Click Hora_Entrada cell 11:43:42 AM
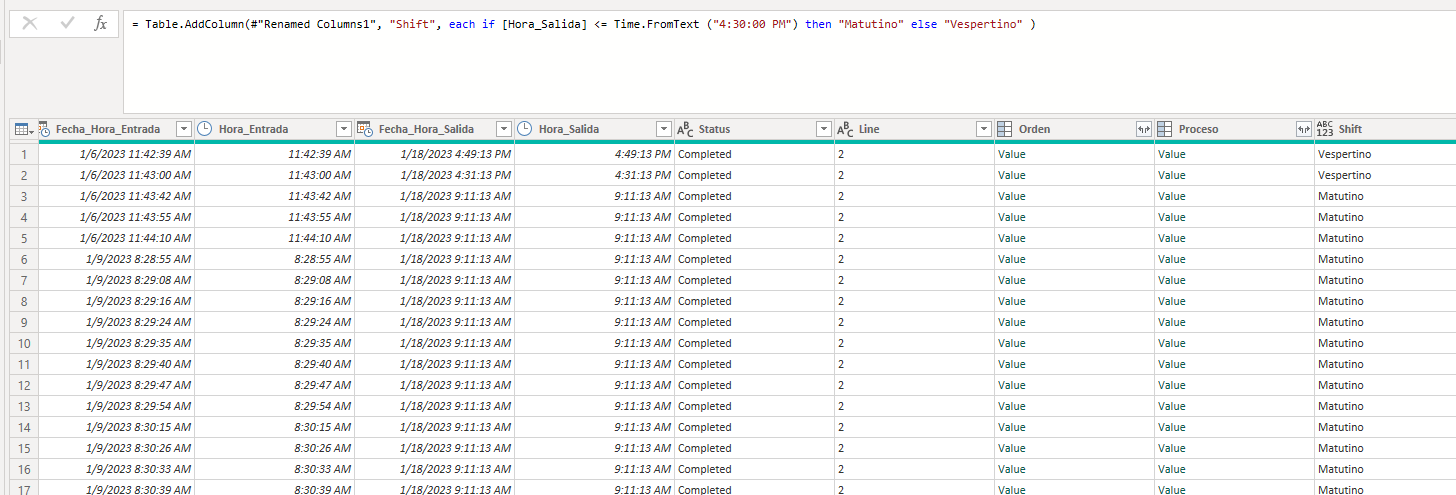 pyautogui.click(x=274, y=196)
